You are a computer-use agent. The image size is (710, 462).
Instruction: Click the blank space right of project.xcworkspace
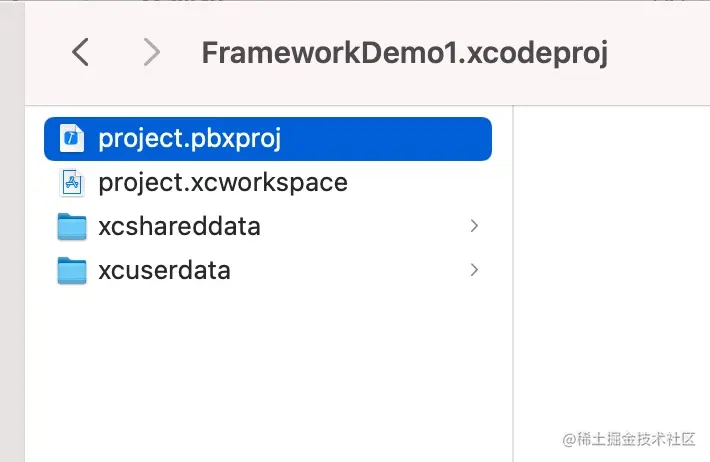point(430,182)
